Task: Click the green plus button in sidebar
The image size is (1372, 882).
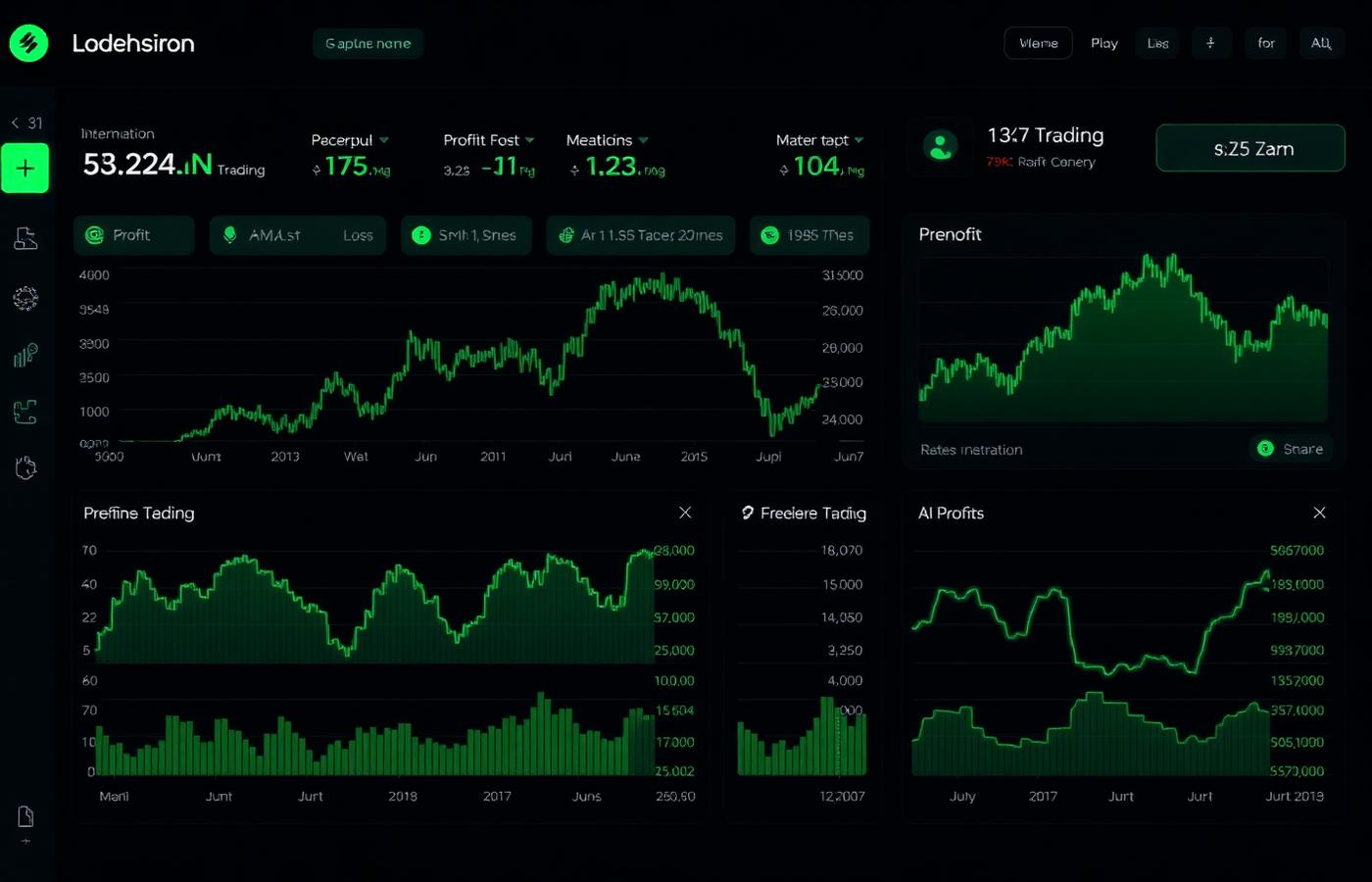Action: point(25,169)
